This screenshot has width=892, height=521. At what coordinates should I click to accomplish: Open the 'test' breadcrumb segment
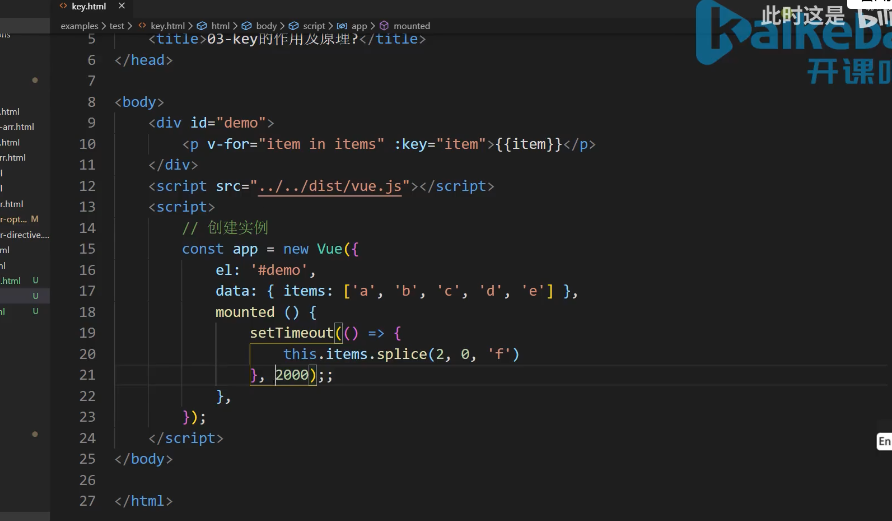pos(117,26)
